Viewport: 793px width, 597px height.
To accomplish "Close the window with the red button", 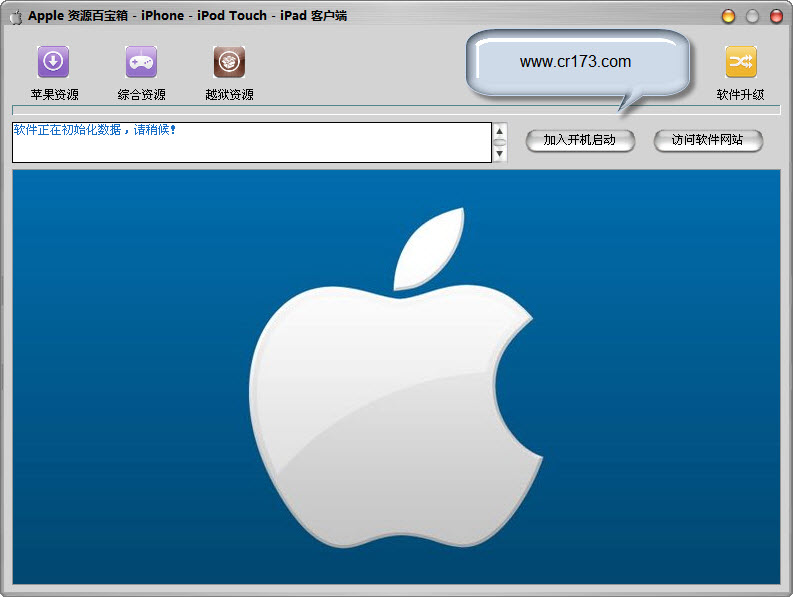I will (x=776, y=16).
